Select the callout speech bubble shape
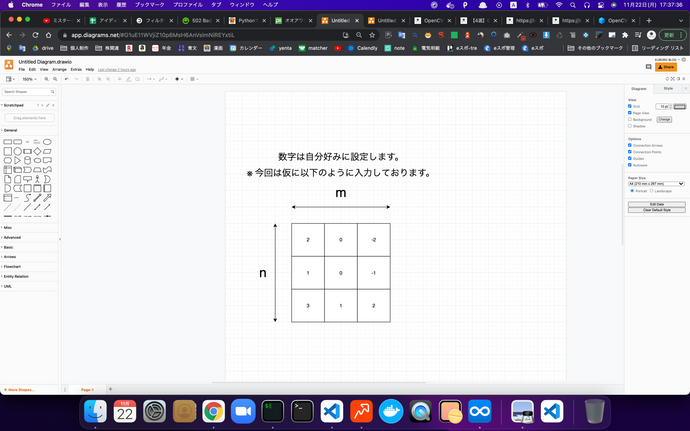This screenshot has width=690, height=431. point(27,179)
